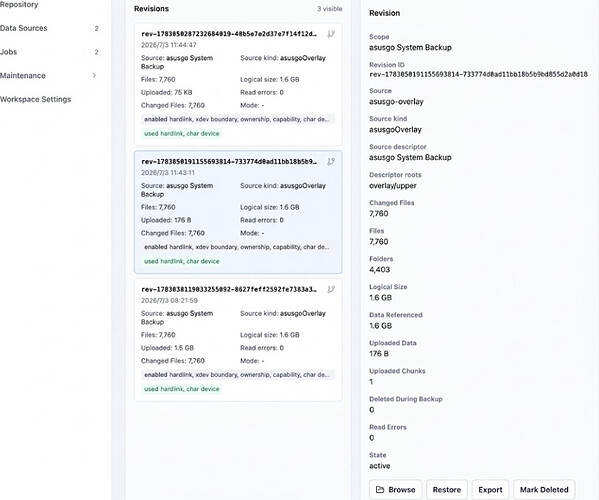This screenshot has width=599, height=500.
Task: Open the Repository sidebar item
Action: (19, 5)
